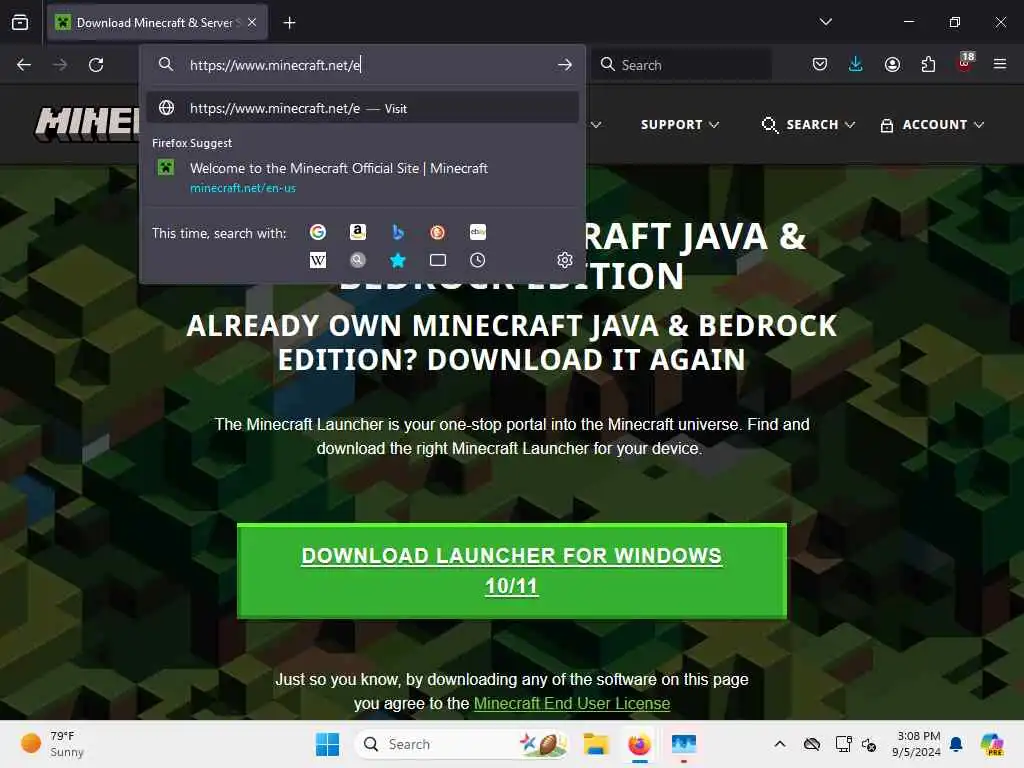Open the Extensions puzzle-piece menu
This screenshot has width=1024, height=768.
coord(928,64)
